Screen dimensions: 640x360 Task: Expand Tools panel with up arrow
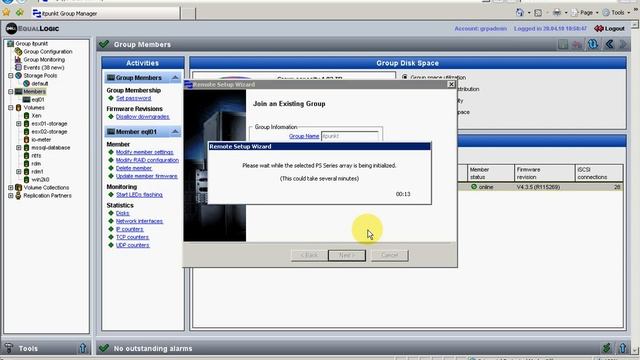click(x=83, y=348)
